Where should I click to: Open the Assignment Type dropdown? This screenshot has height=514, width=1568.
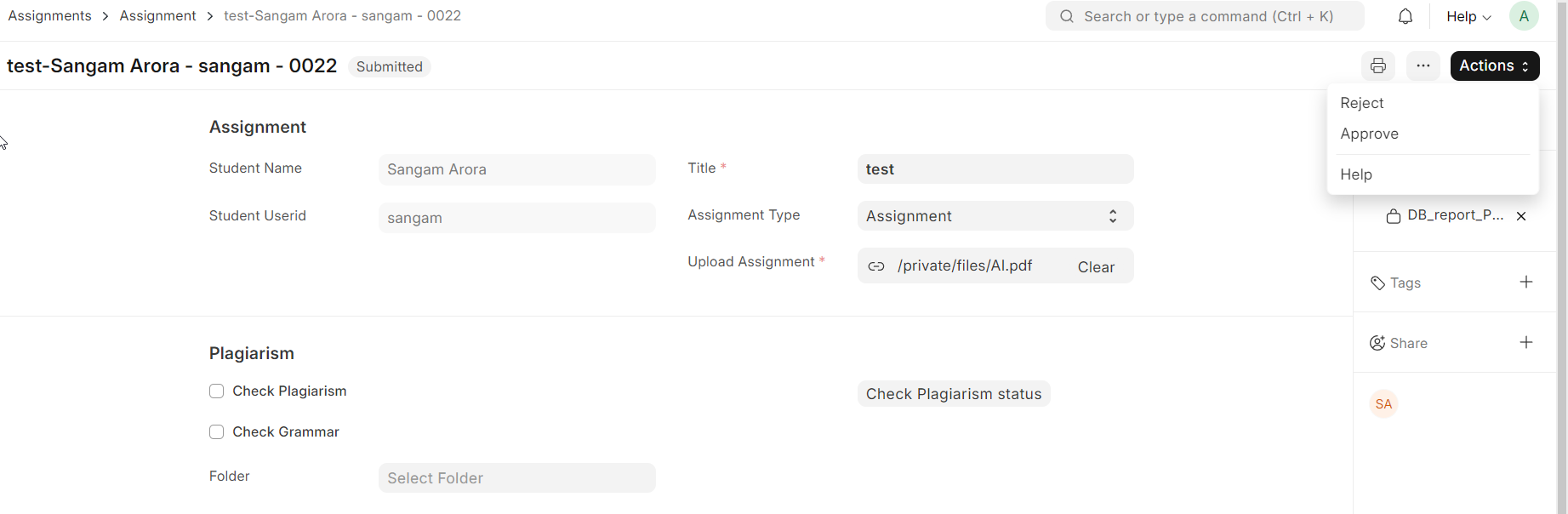pos(995,216)
